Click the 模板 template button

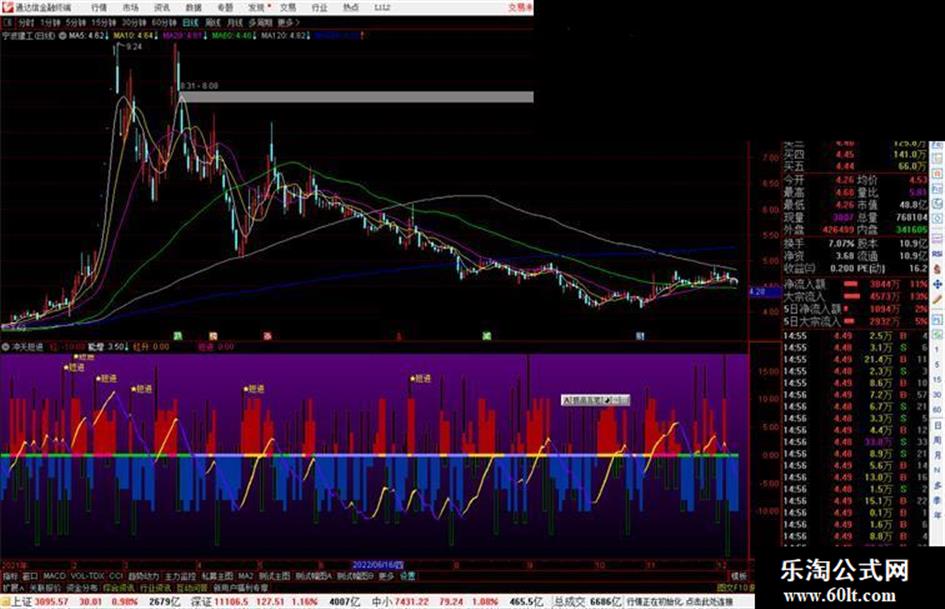click(x=739, y=576)
